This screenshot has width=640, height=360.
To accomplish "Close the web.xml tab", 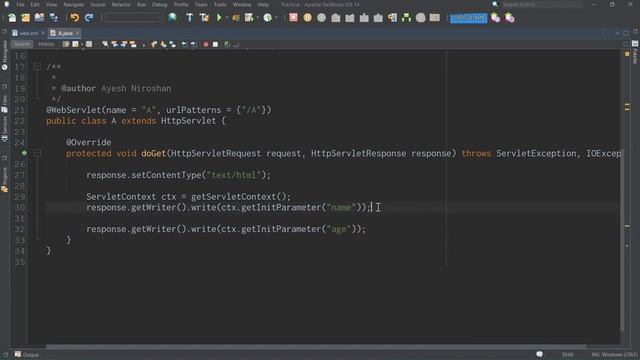I will (43, 33).
